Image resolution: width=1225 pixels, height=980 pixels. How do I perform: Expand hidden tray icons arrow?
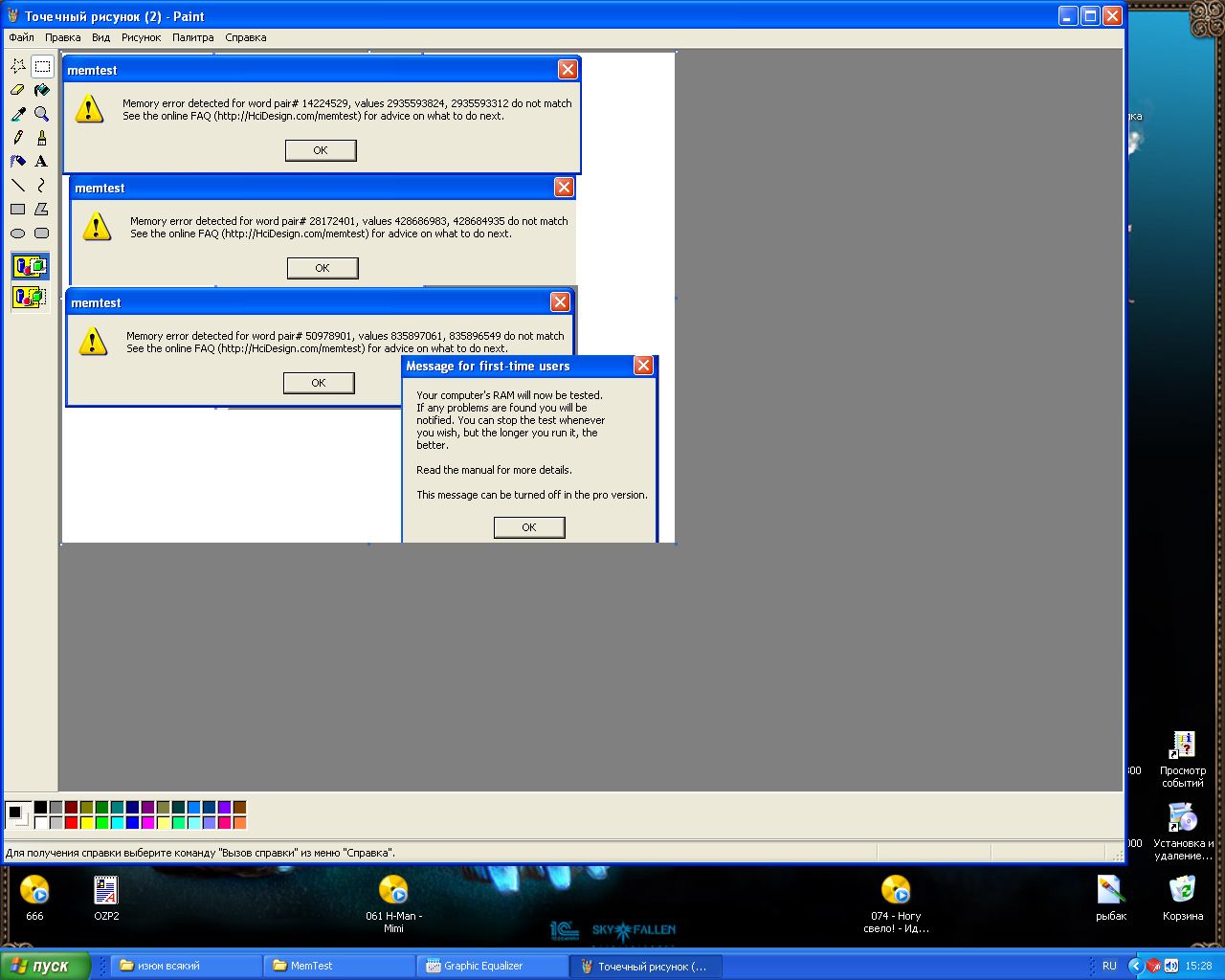click(1136, 966)
